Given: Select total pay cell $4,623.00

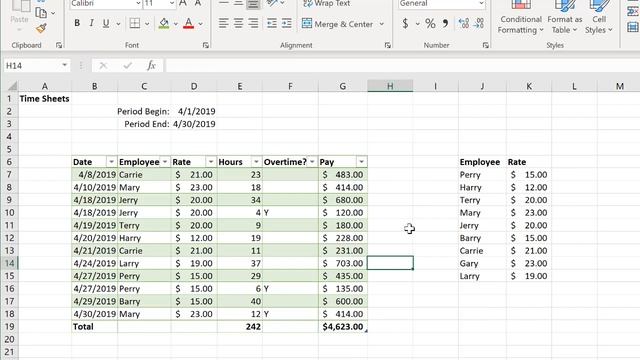Looking at the screenshot, I should click(x=343, y=327).
